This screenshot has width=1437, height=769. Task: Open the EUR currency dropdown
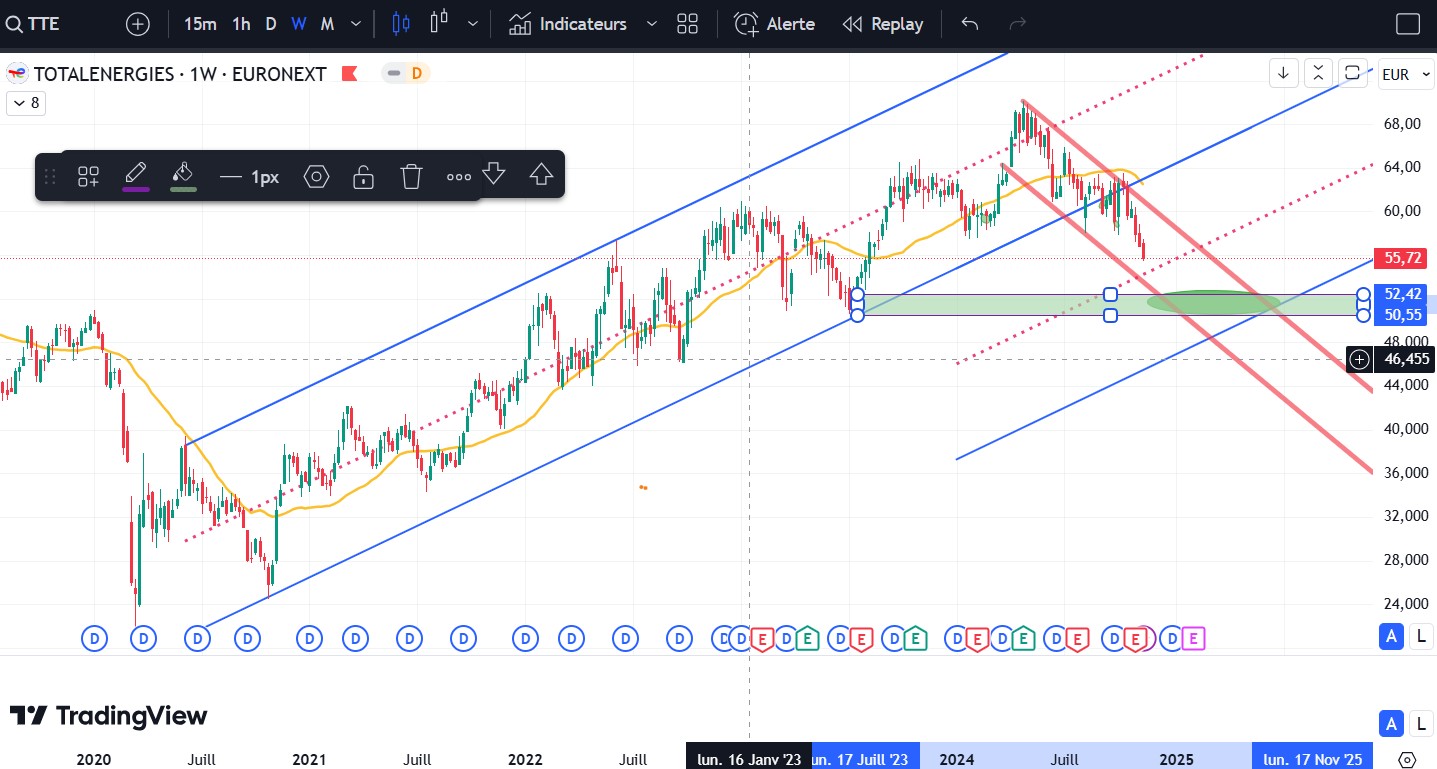coord(1405,74)
